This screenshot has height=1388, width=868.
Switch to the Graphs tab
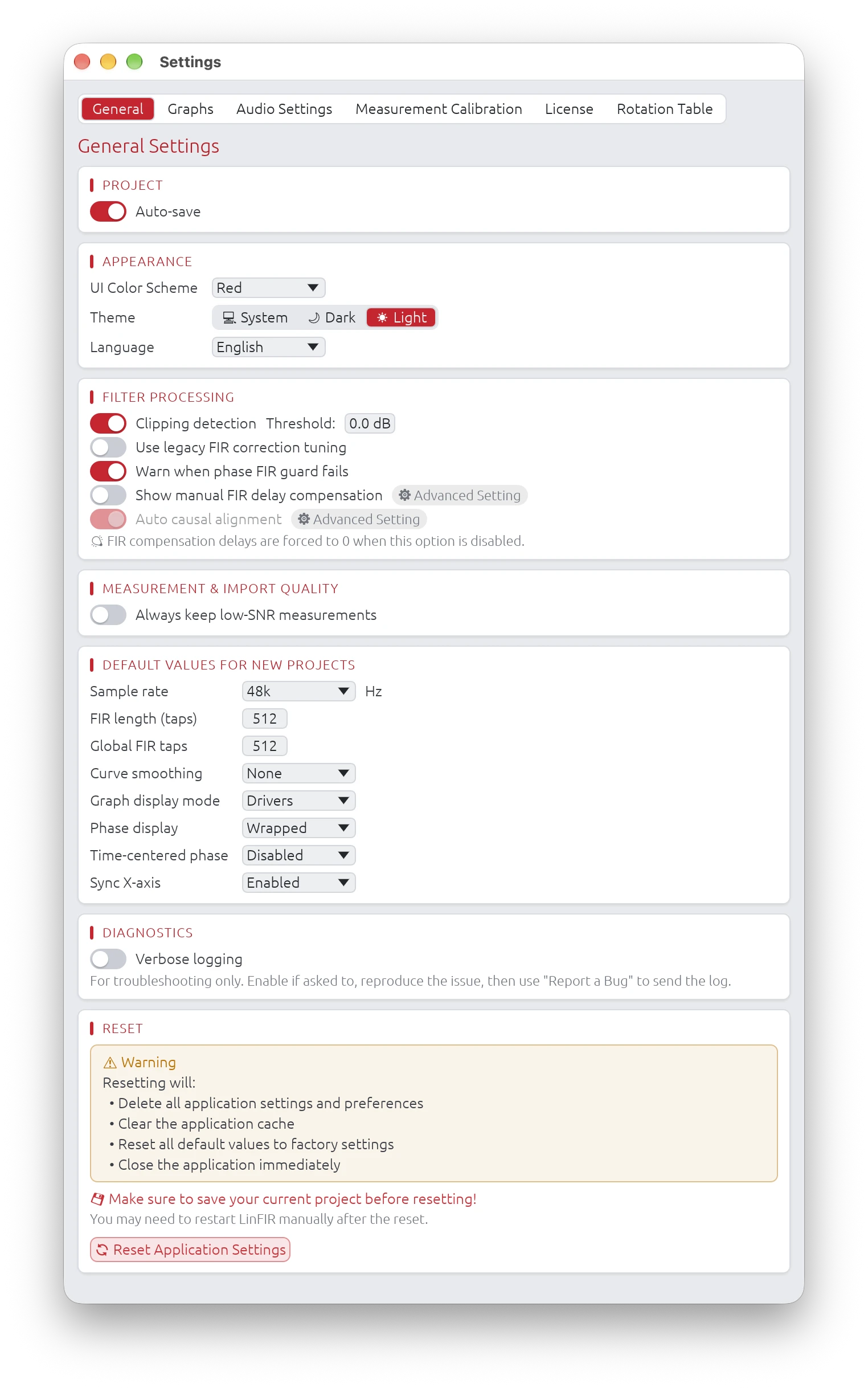click(x=190, y=108)
